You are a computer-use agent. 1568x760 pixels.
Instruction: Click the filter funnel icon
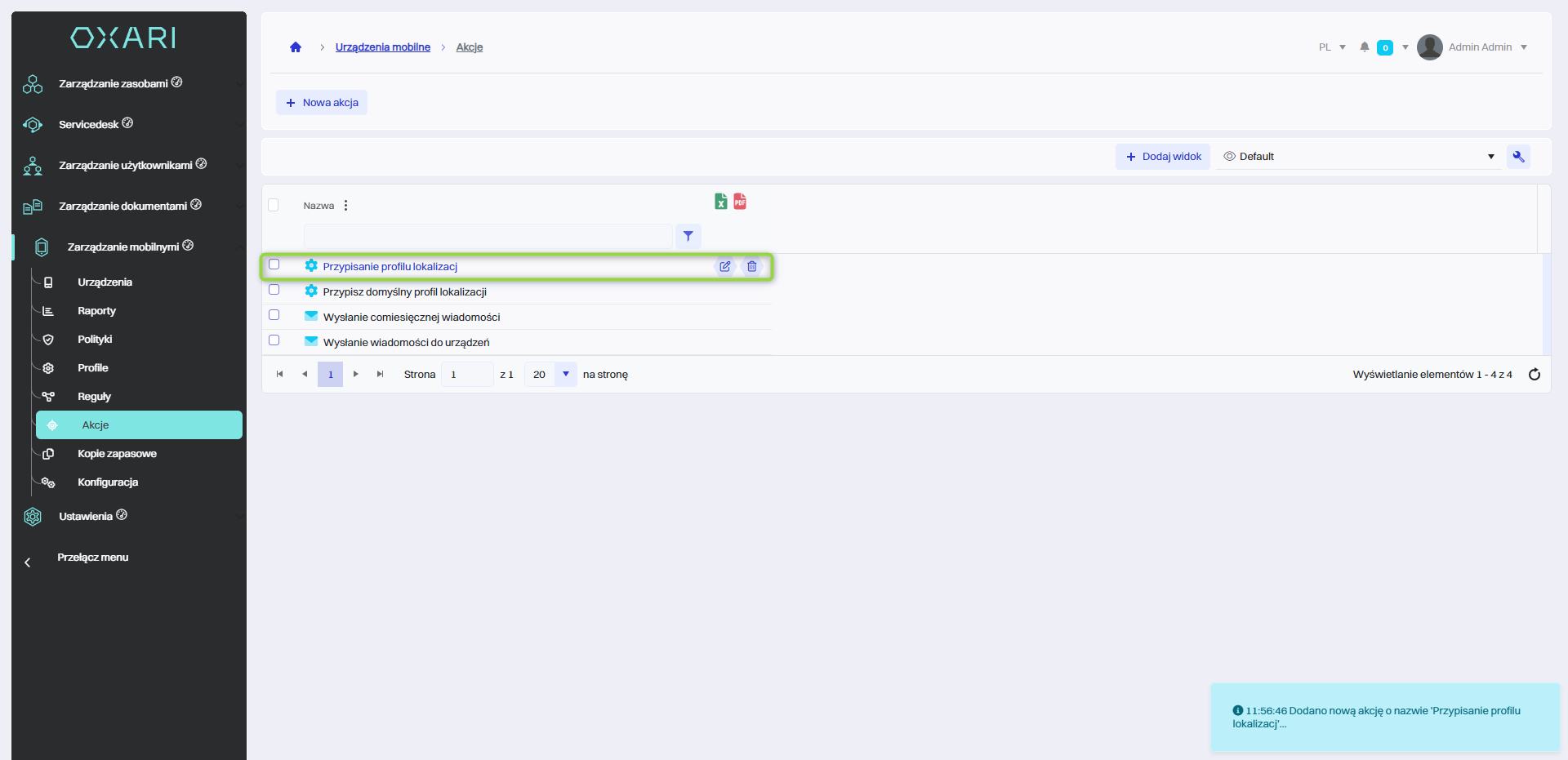688,236
